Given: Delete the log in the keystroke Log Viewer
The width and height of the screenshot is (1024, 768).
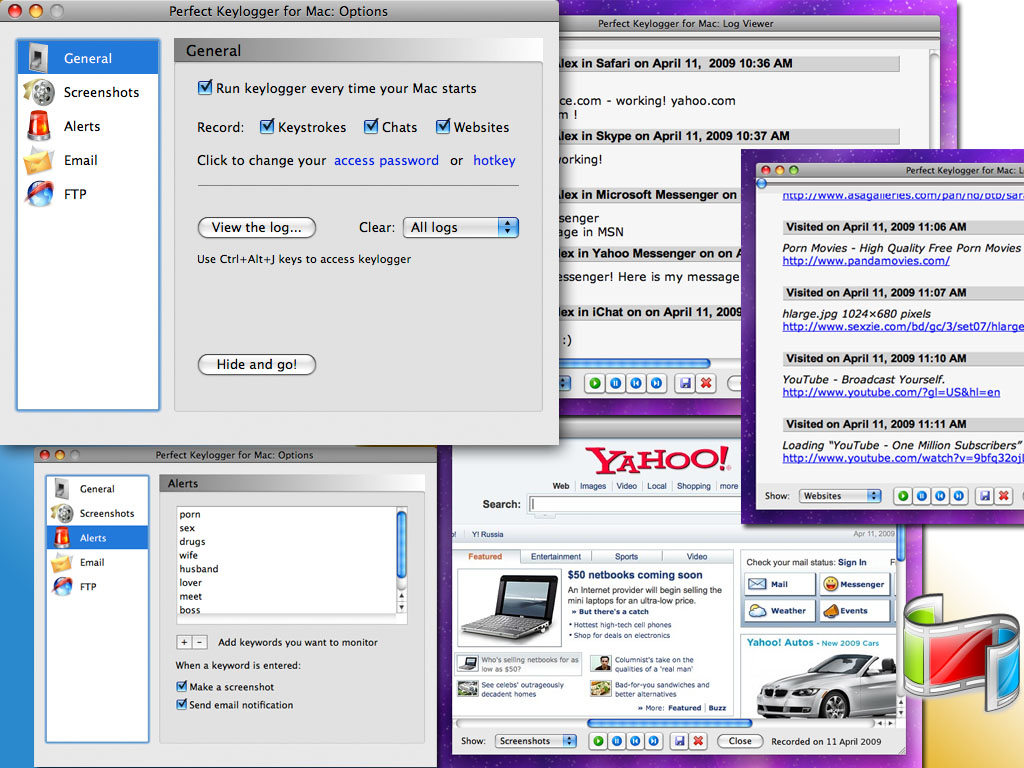Looking at the screenshot, I should pos(706,383).
